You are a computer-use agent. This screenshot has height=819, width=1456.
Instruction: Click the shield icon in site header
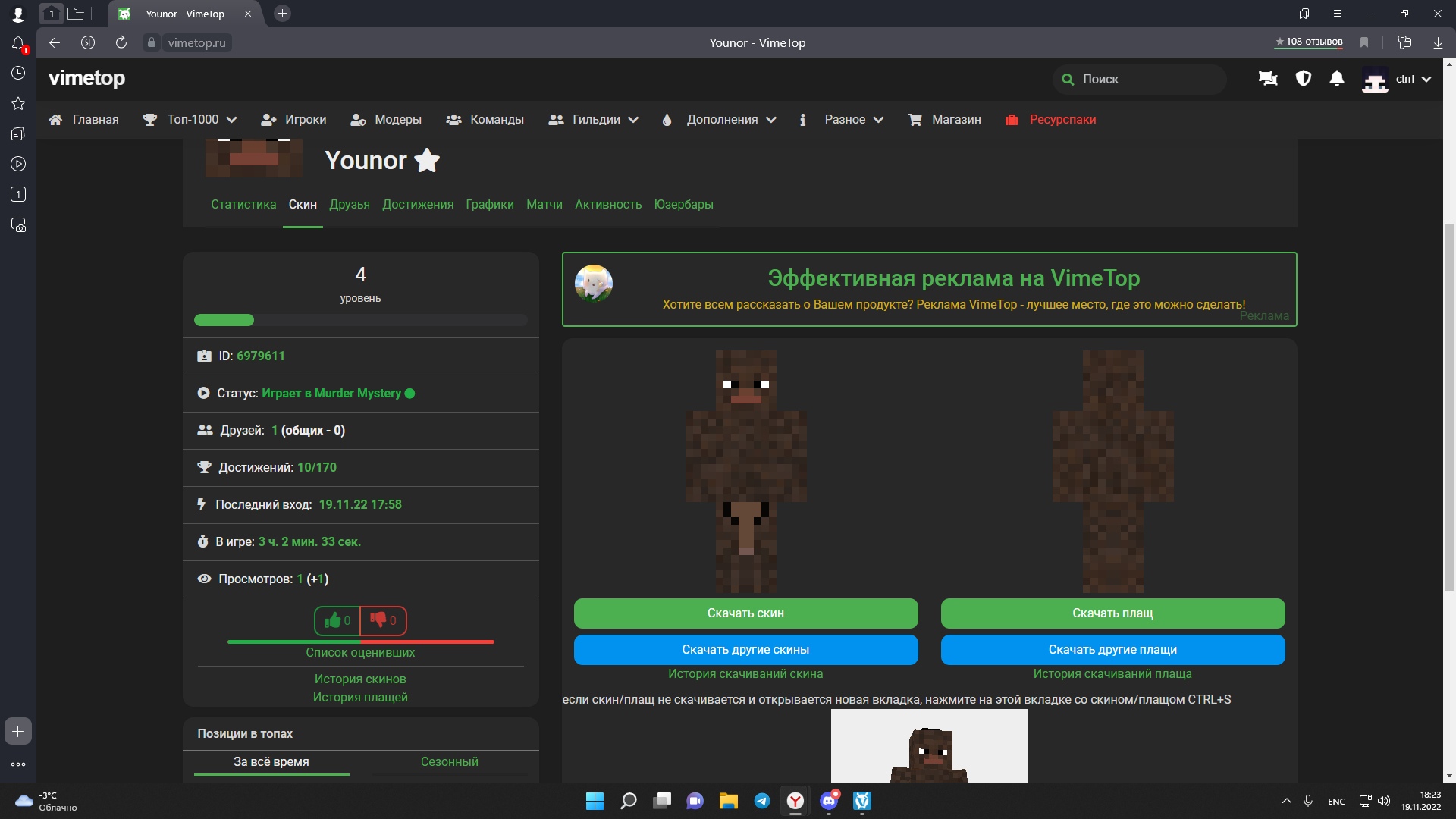coord(1303,79)
